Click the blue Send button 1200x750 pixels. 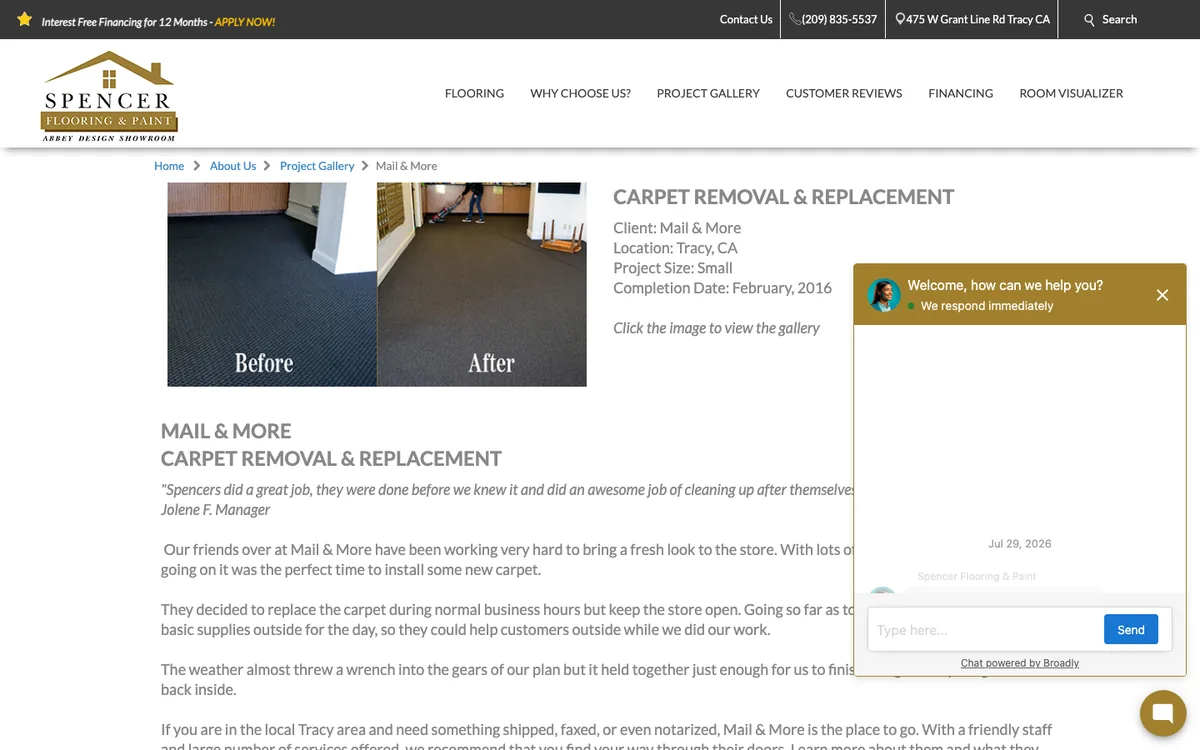coord(1131,630)
